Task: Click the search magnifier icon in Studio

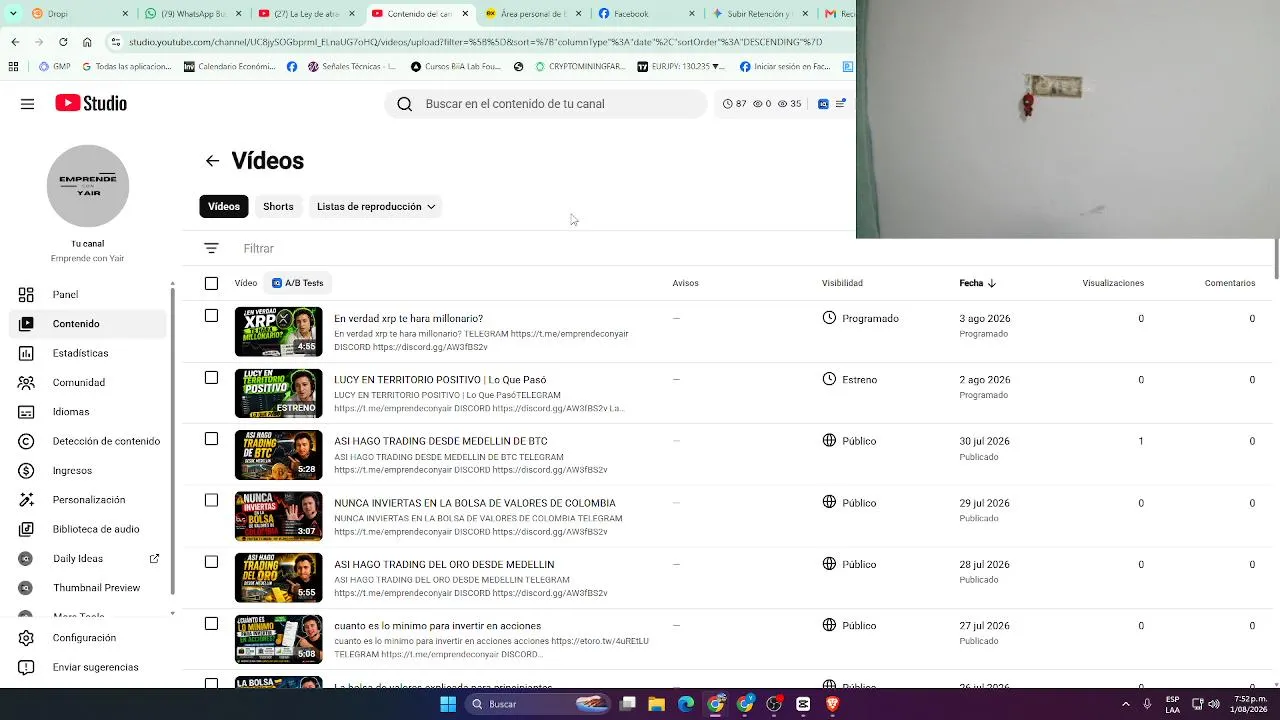Action: click(x=404, y=104)
